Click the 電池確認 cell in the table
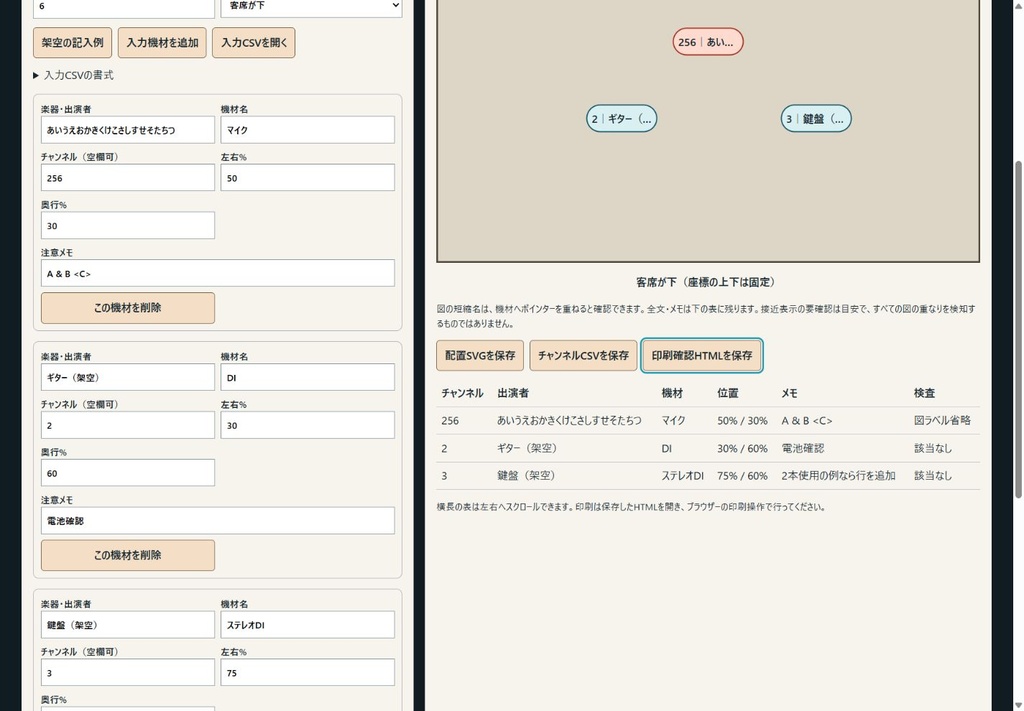Viewport: 1024px width, 711px height. pyautogui.click(x=803, y=448)
